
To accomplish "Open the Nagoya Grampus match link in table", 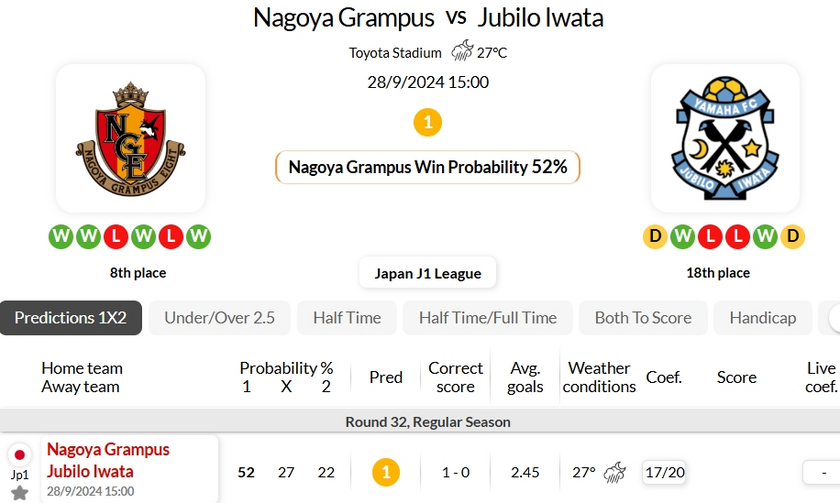I will [108, 450].
